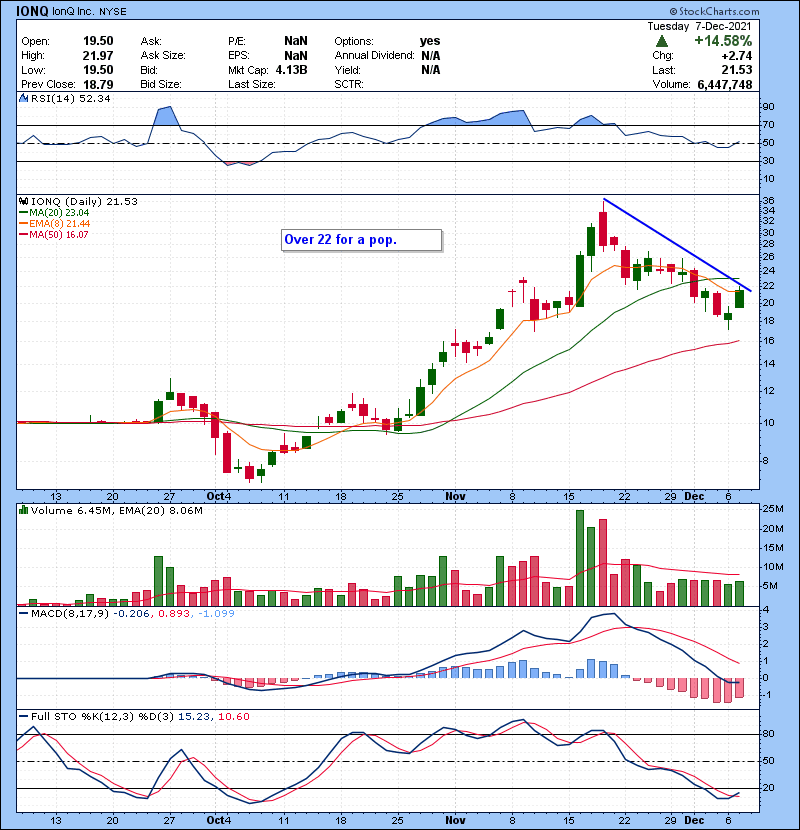800x830 pixels.
Task: Click the Oct4 label on price chart axis
Action: [219, 497]
